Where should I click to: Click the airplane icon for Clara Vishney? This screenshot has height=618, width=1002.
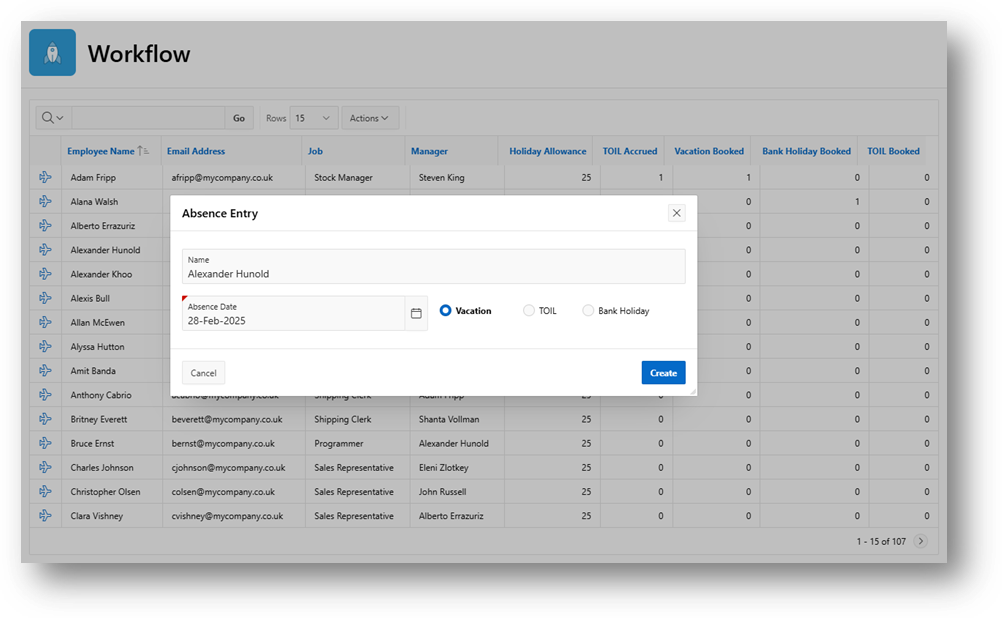point(45,516)
